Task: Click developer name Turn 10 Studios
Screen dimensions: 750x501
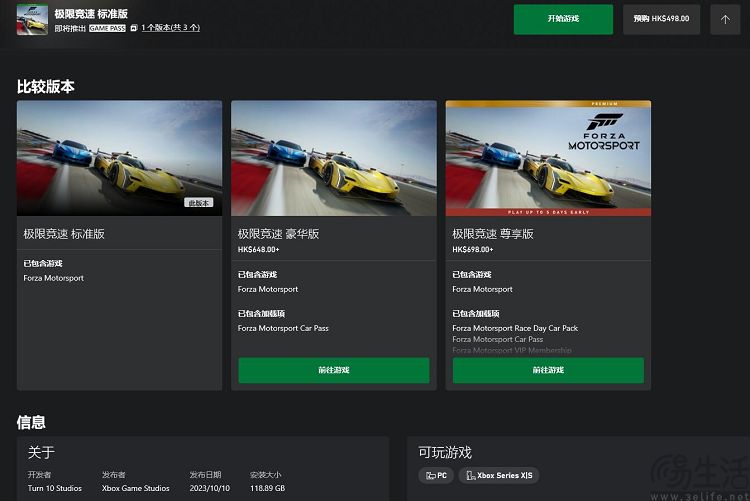Action: pyautogui.click(x=55, y=488)
